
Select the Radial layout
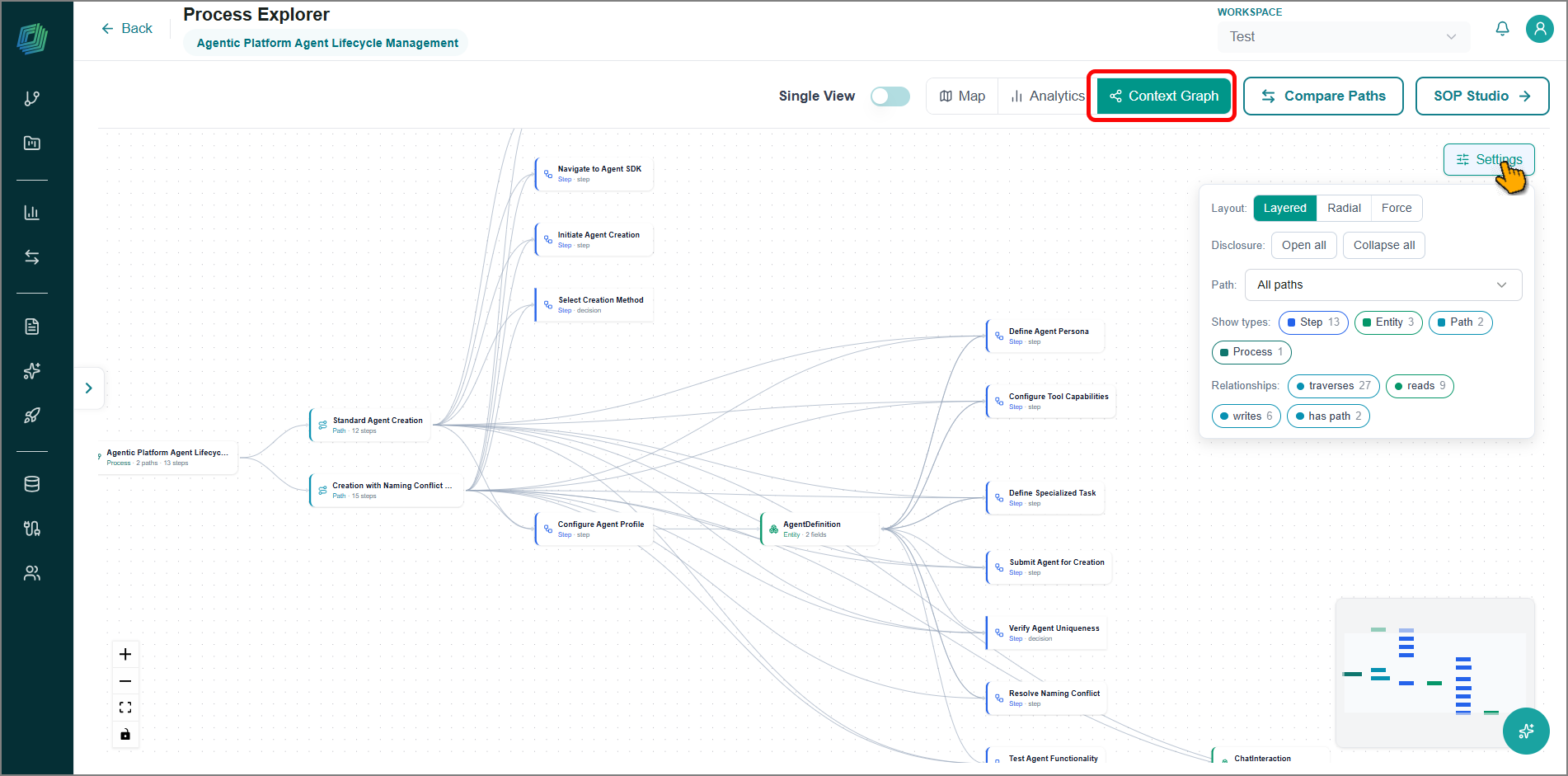pos(1344,209)
